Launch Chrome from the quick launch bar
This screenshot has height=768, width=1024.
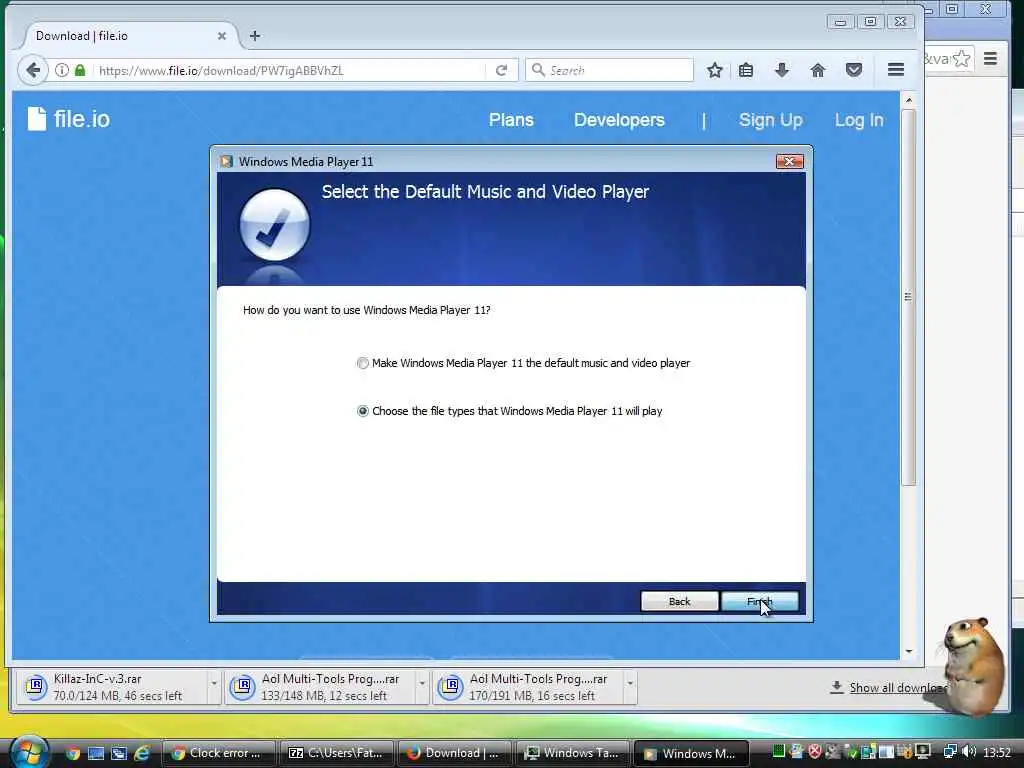pyautogui.click(x=72, y=754)
